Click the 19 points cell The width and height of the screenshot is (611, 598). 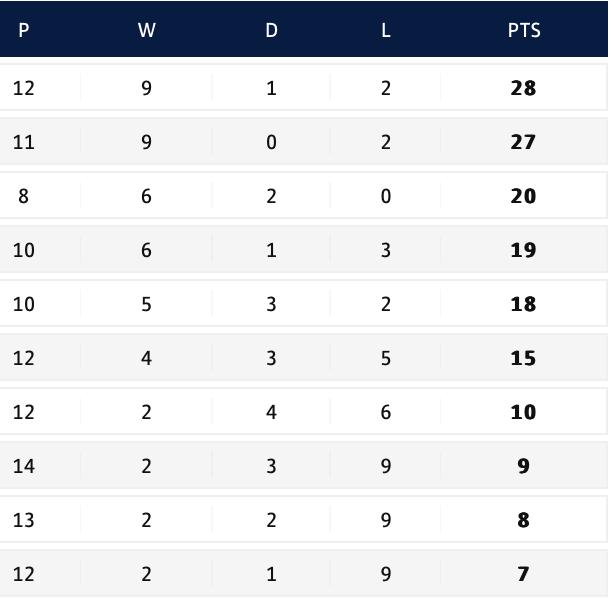523,250
